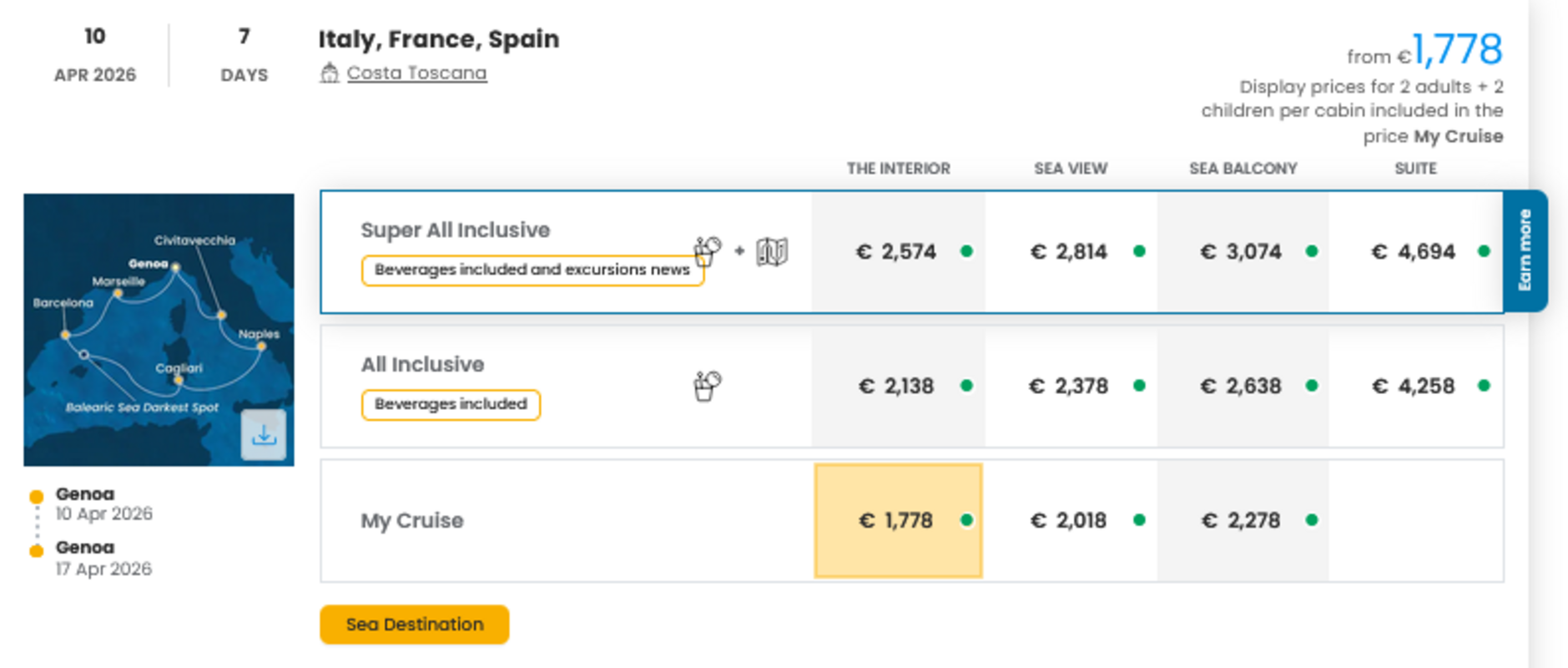1568x668 pixels.
Task: Click the excursions map icon
Action: [772, 251]
